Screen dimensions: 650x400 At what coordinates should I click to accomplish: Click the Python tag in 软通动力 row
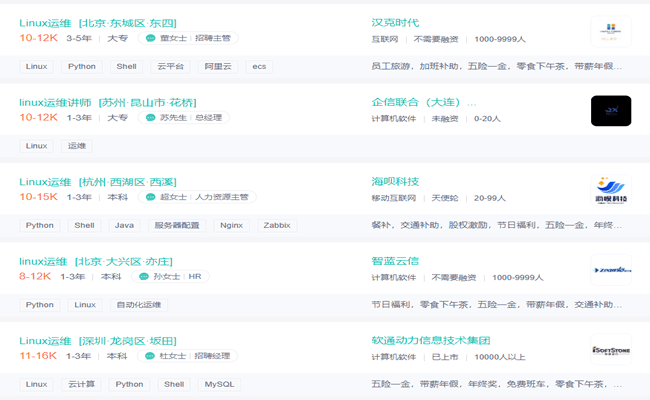(x=129, y=384)
